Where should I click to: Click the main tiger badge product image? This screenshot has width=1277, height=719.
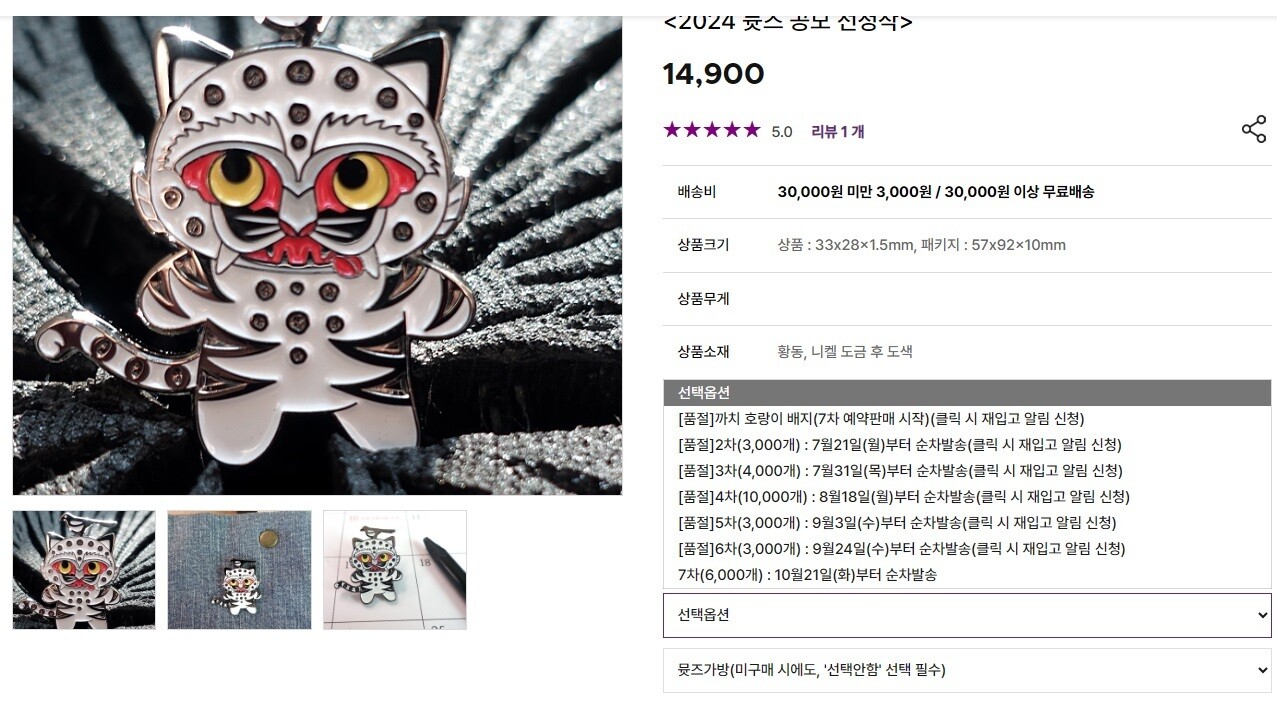coord(317,255)
